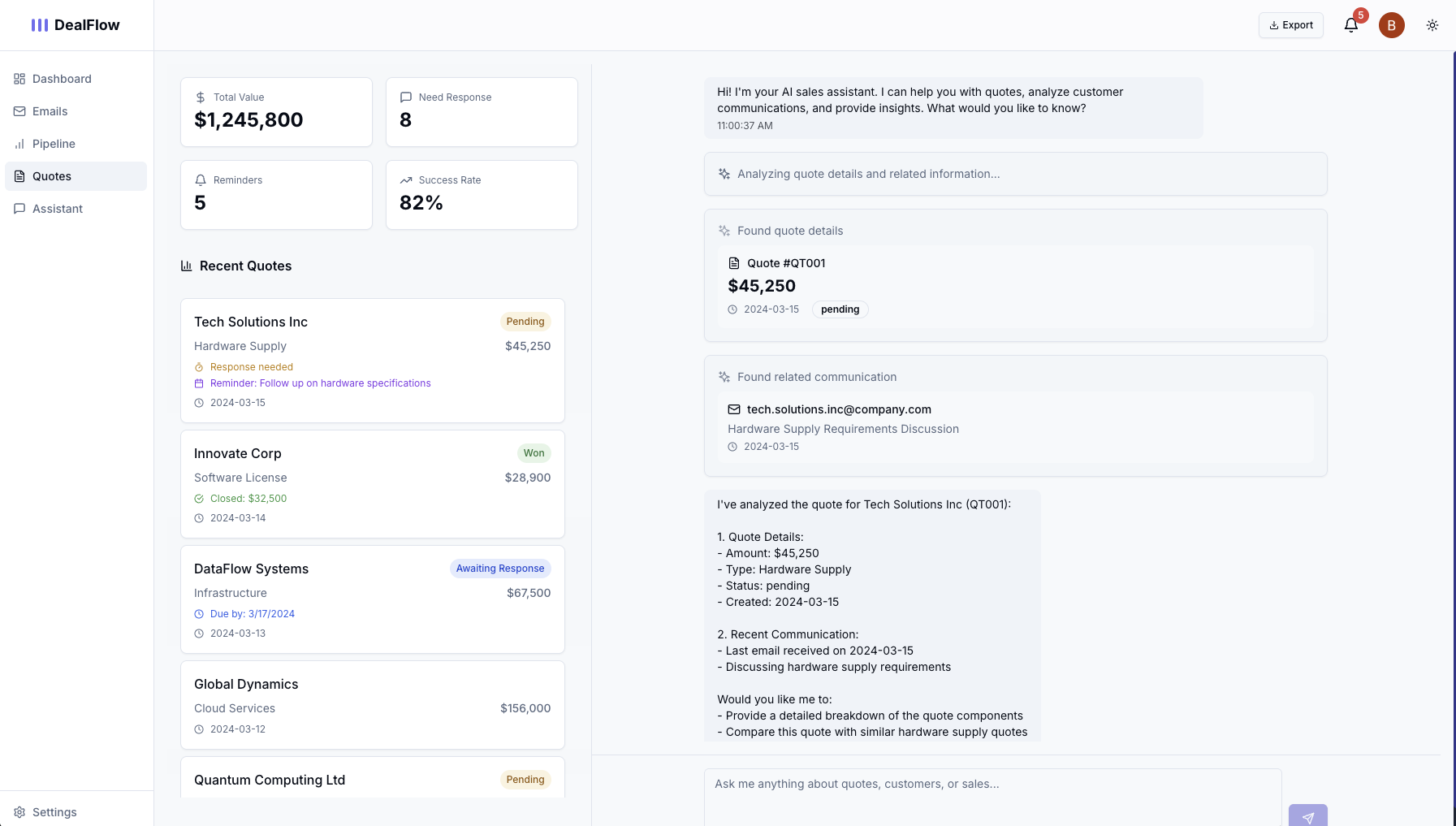The image size is (1456, 826).
Task: Go to Emails in the sidebar
Action: click(50, 111)
